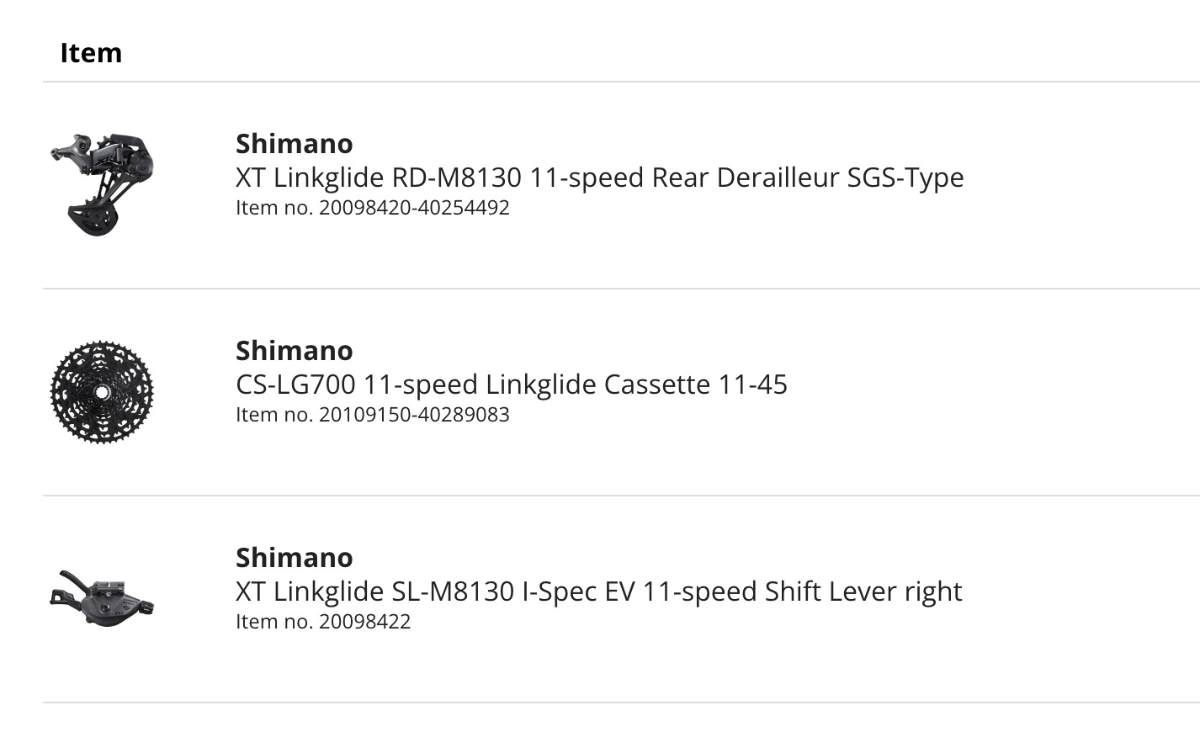Click item number 20098422
The image size is (1200, 732).
click(x=323, y=621)
